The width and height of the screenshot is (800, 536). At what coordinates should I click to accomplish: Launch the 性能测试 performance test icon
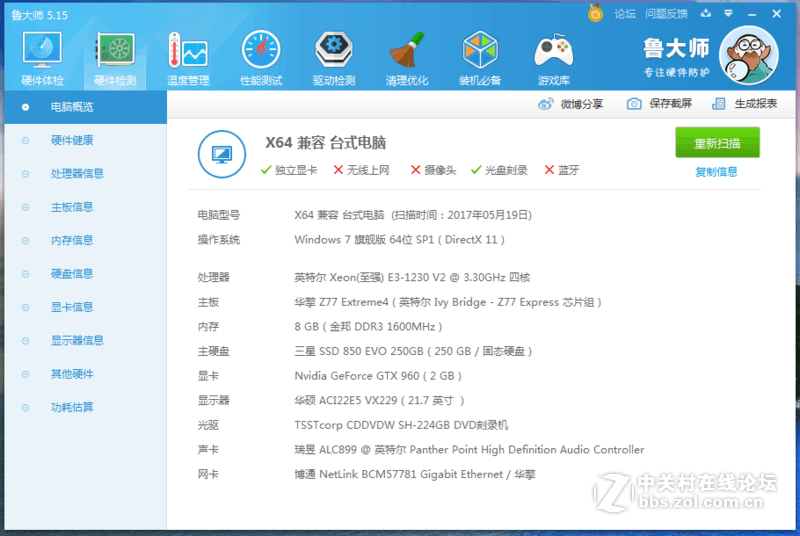[x=261, y=59]
